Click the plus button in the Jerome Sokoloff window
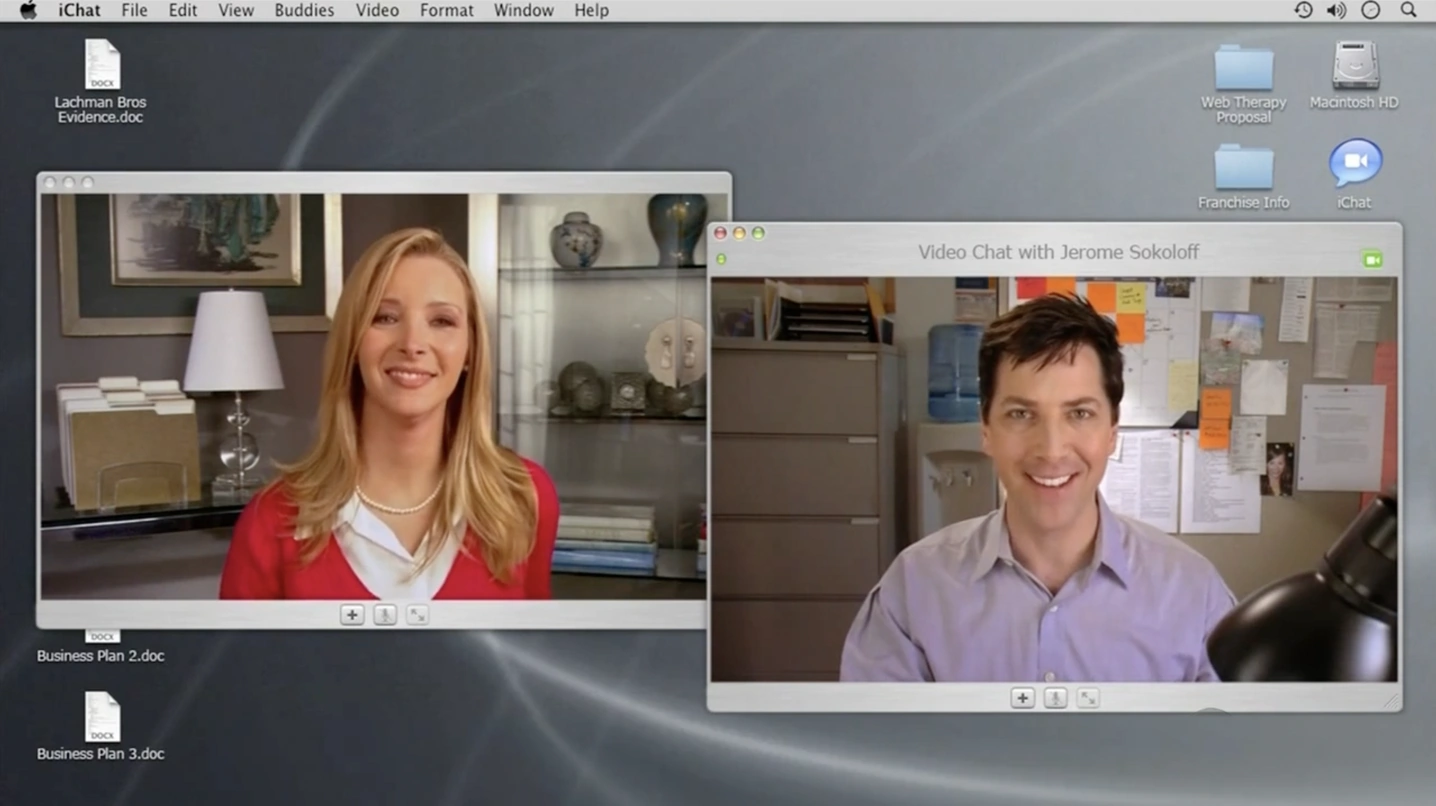1436x806 pixels. coord(1022,698)
